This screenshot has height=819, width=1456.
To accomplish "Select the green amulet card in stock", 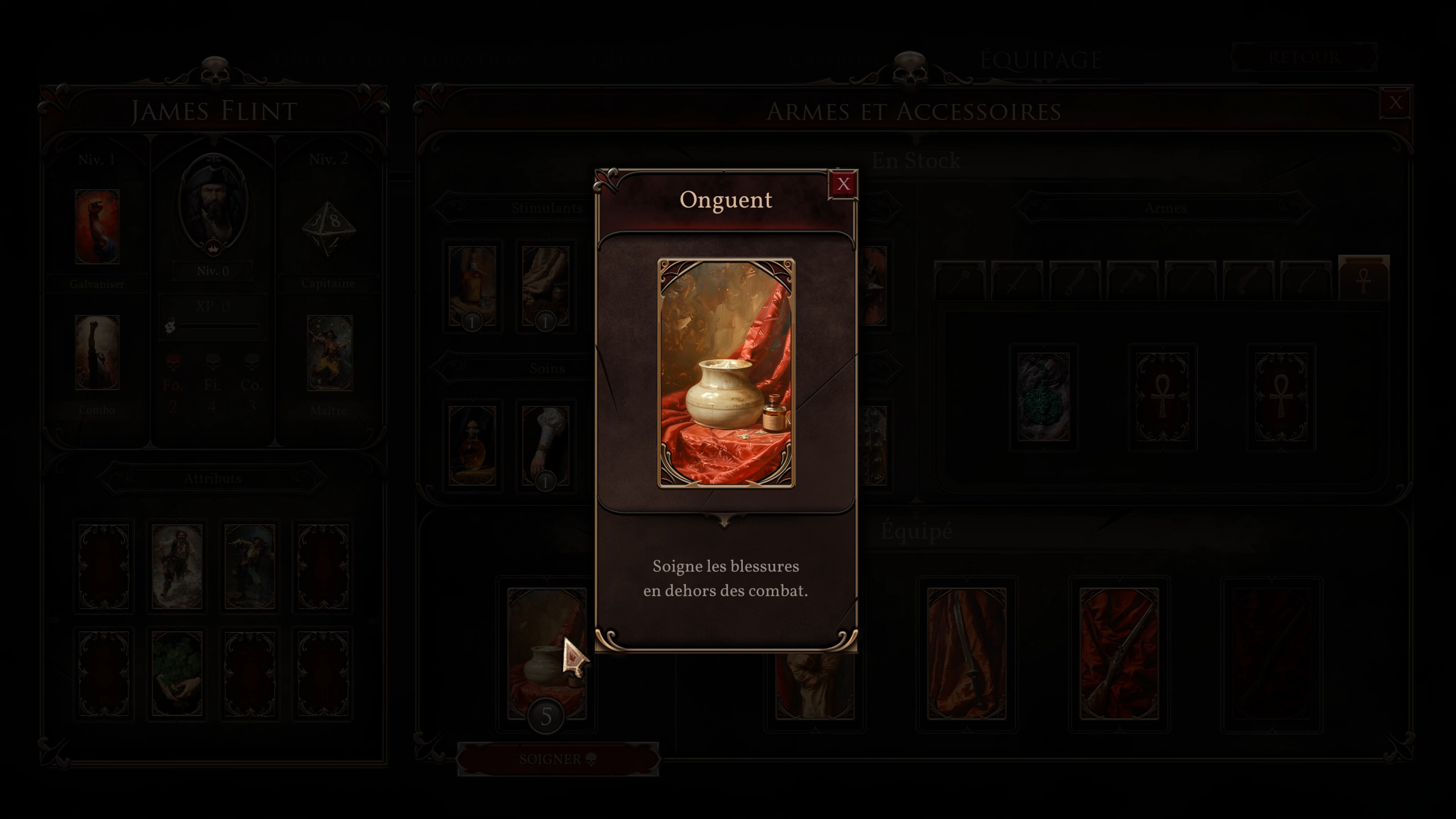I will [x=1043, y=397].
